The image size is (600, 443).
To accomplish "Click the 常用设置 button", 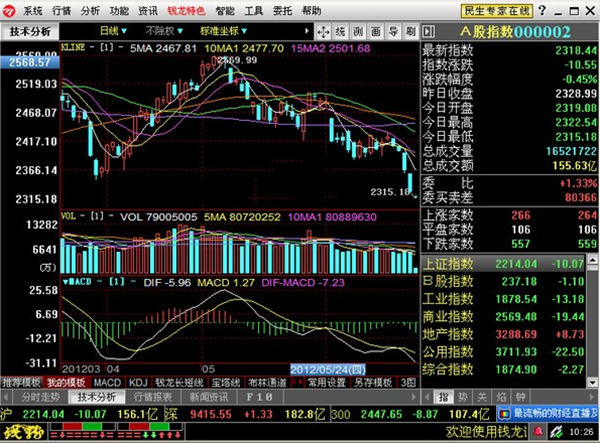I will [326, 382].
